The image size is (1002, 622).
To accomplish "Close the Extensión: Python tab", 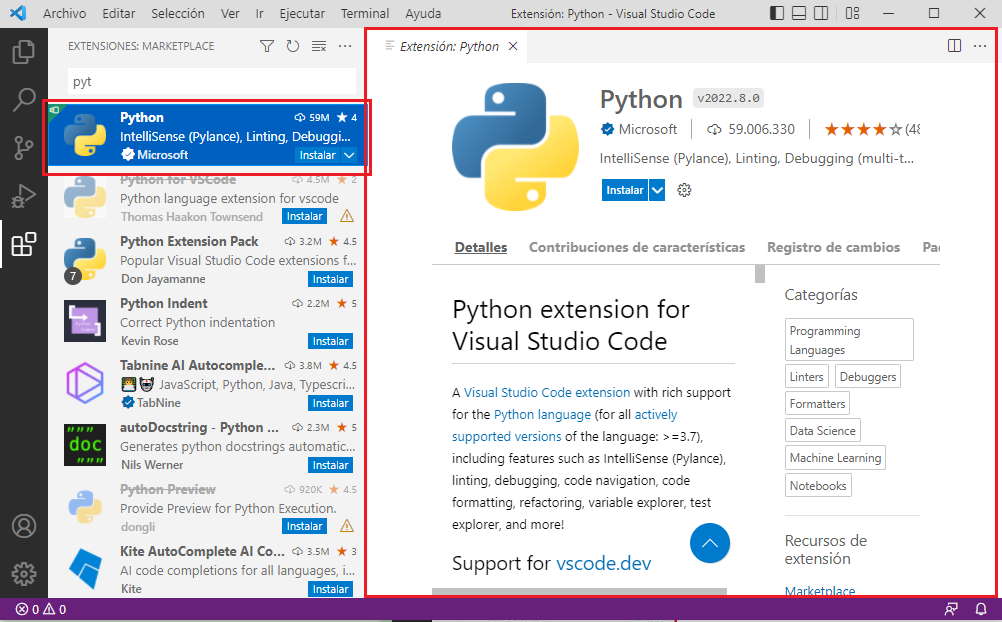I will pos(513,46).
